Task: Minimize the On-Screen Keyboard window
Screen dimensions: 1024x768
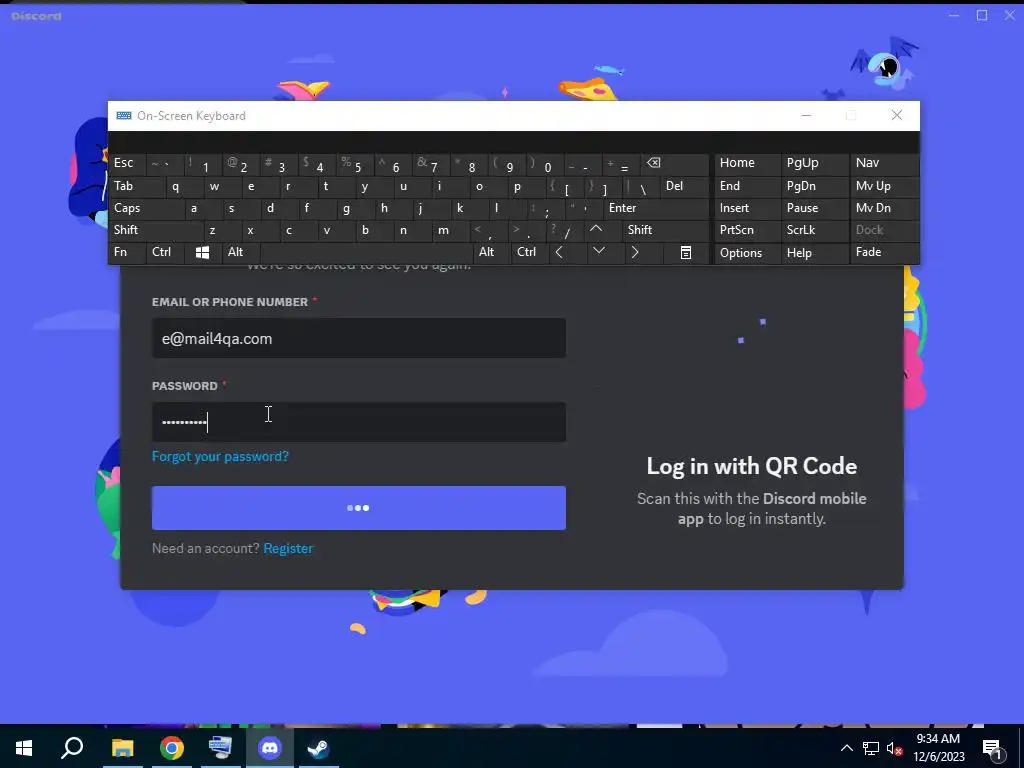Action: [806, 116]
